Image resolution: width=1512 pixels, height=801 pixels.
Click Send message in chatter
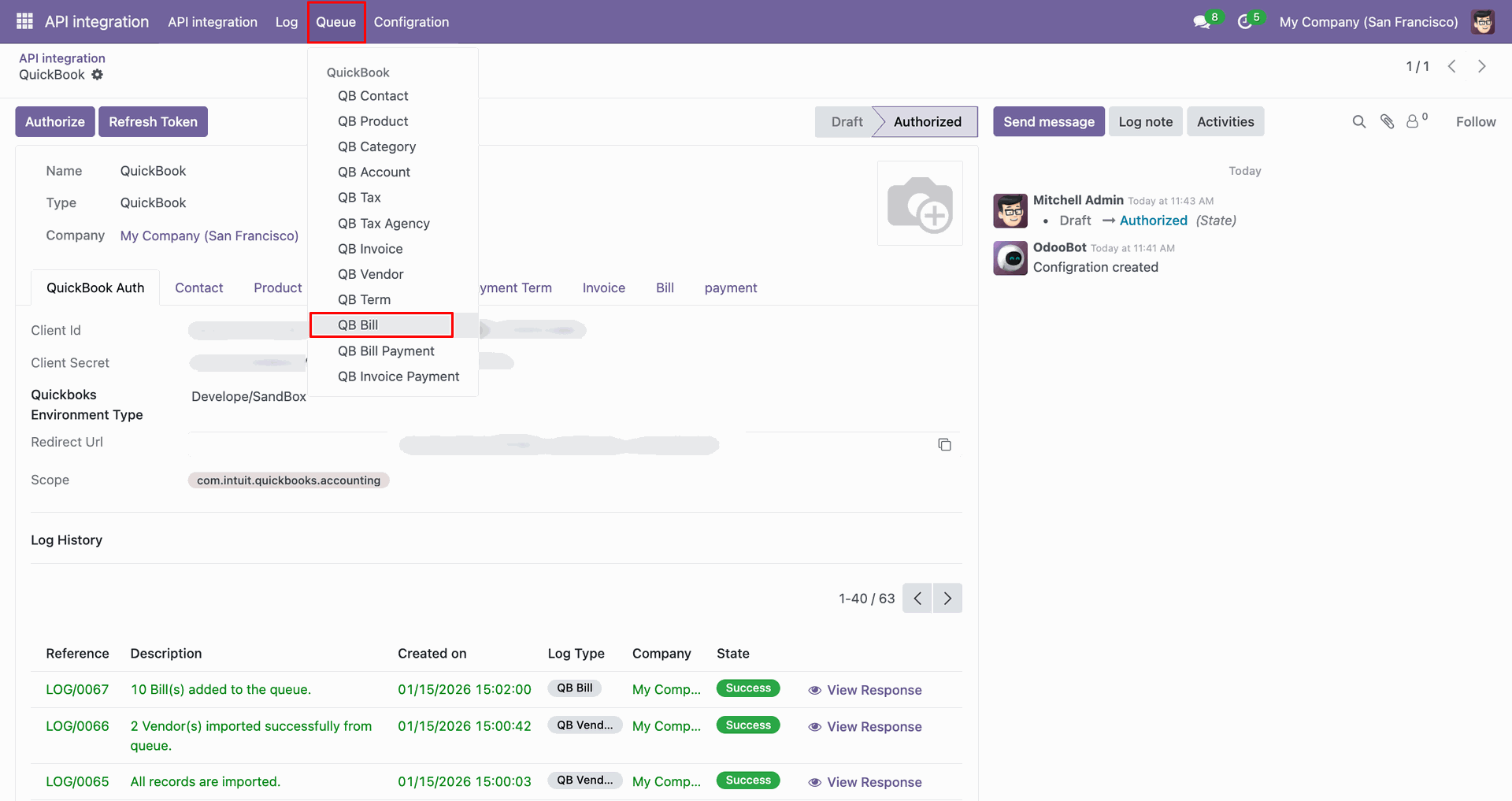[x=1049, y=121]
